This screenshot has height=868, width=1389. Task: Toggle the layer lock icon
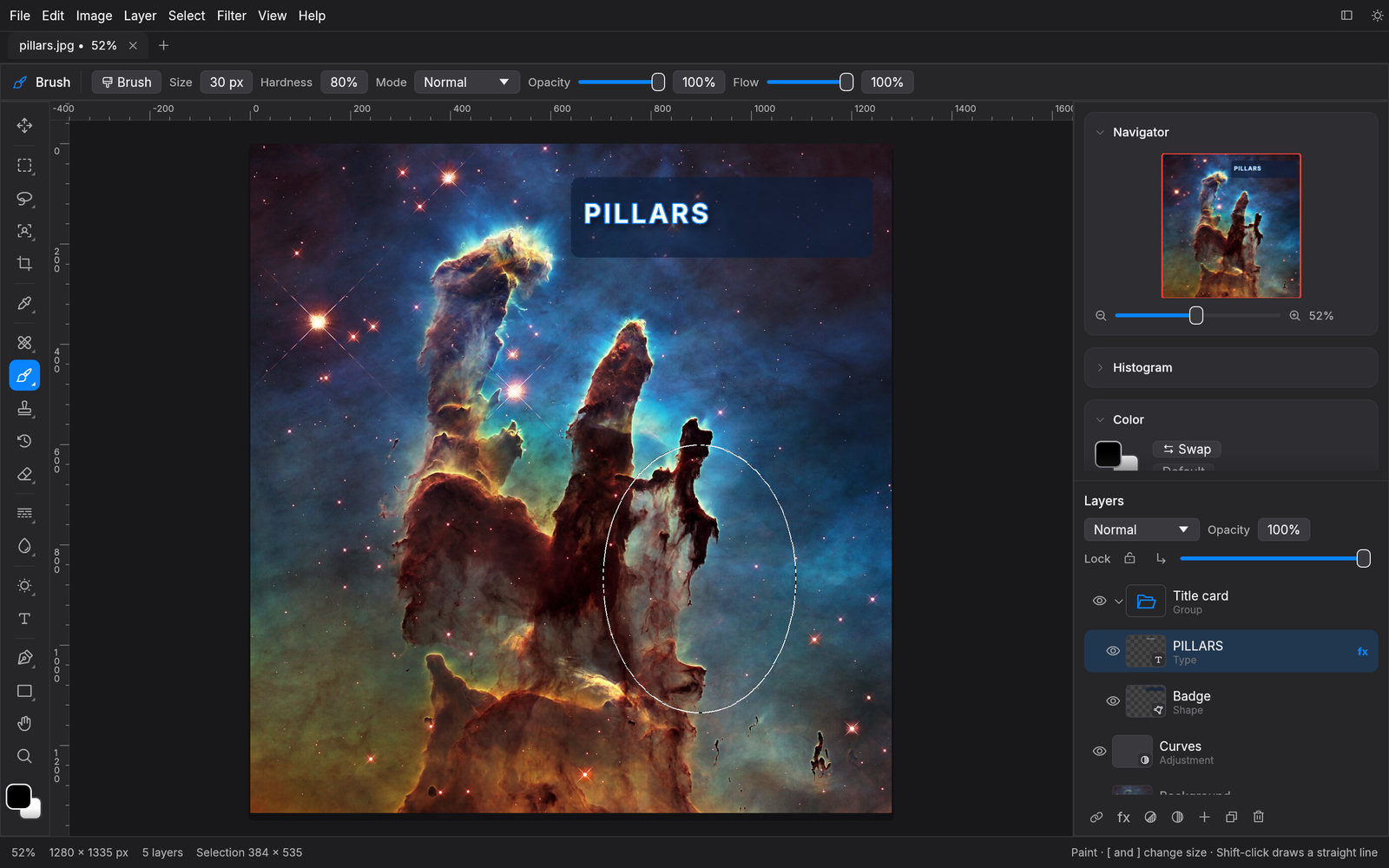[x=1129, y=558]
